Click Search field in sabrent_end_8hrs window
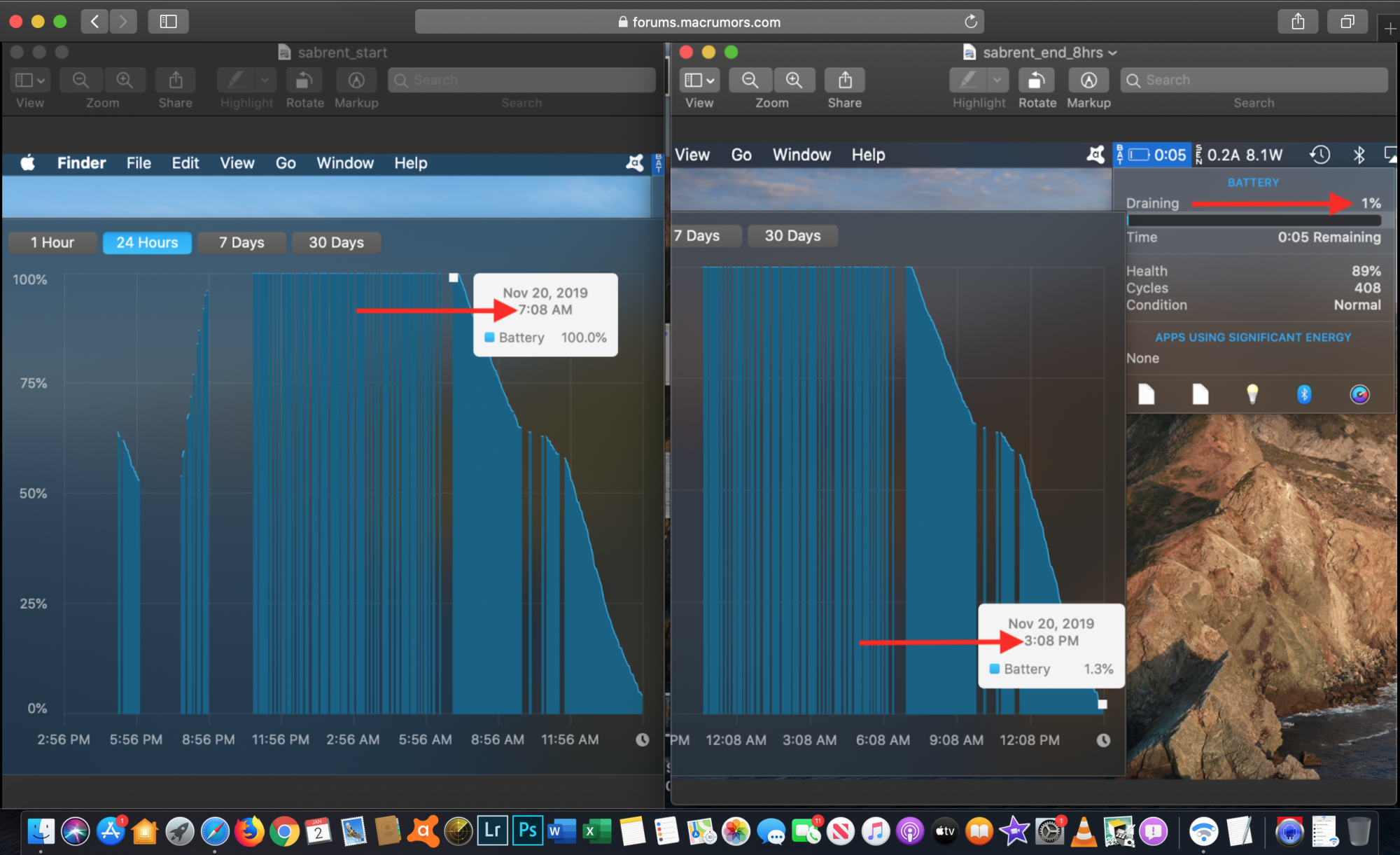 (x=1253, y=80)
